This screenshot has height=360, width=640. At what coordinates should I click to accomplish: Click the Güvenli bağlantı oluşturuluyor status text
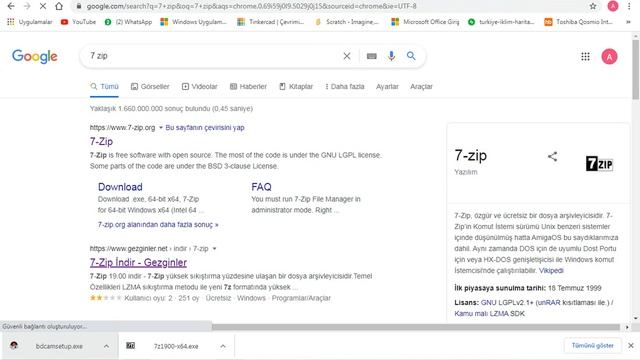tap(44, 327)
